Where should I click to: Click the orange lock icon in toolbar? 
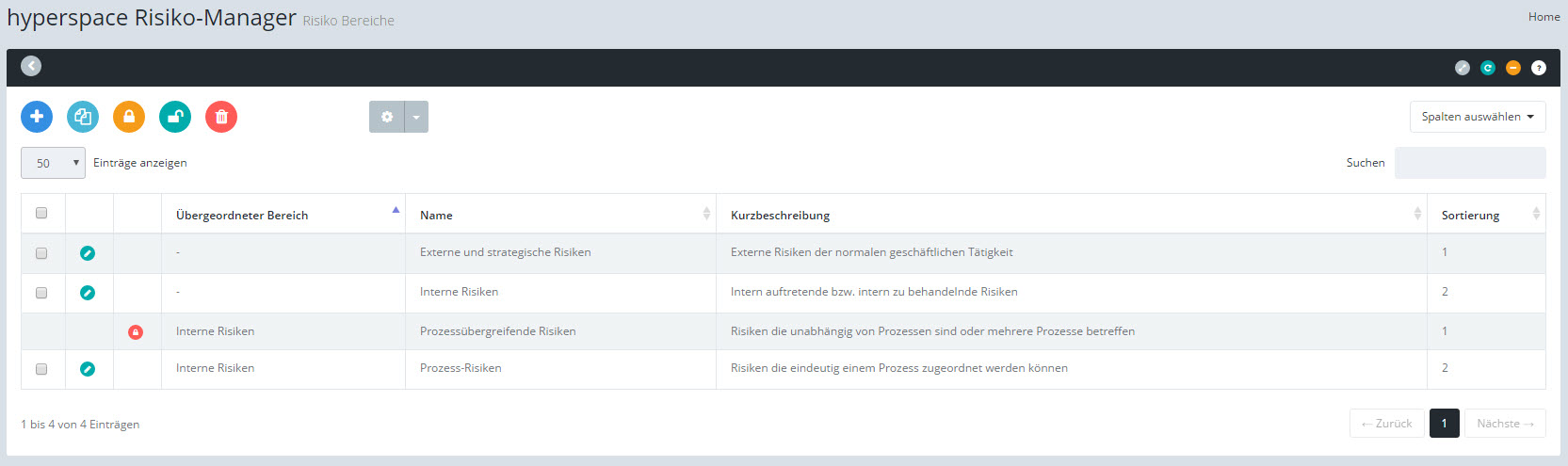[x=129, y=117]
